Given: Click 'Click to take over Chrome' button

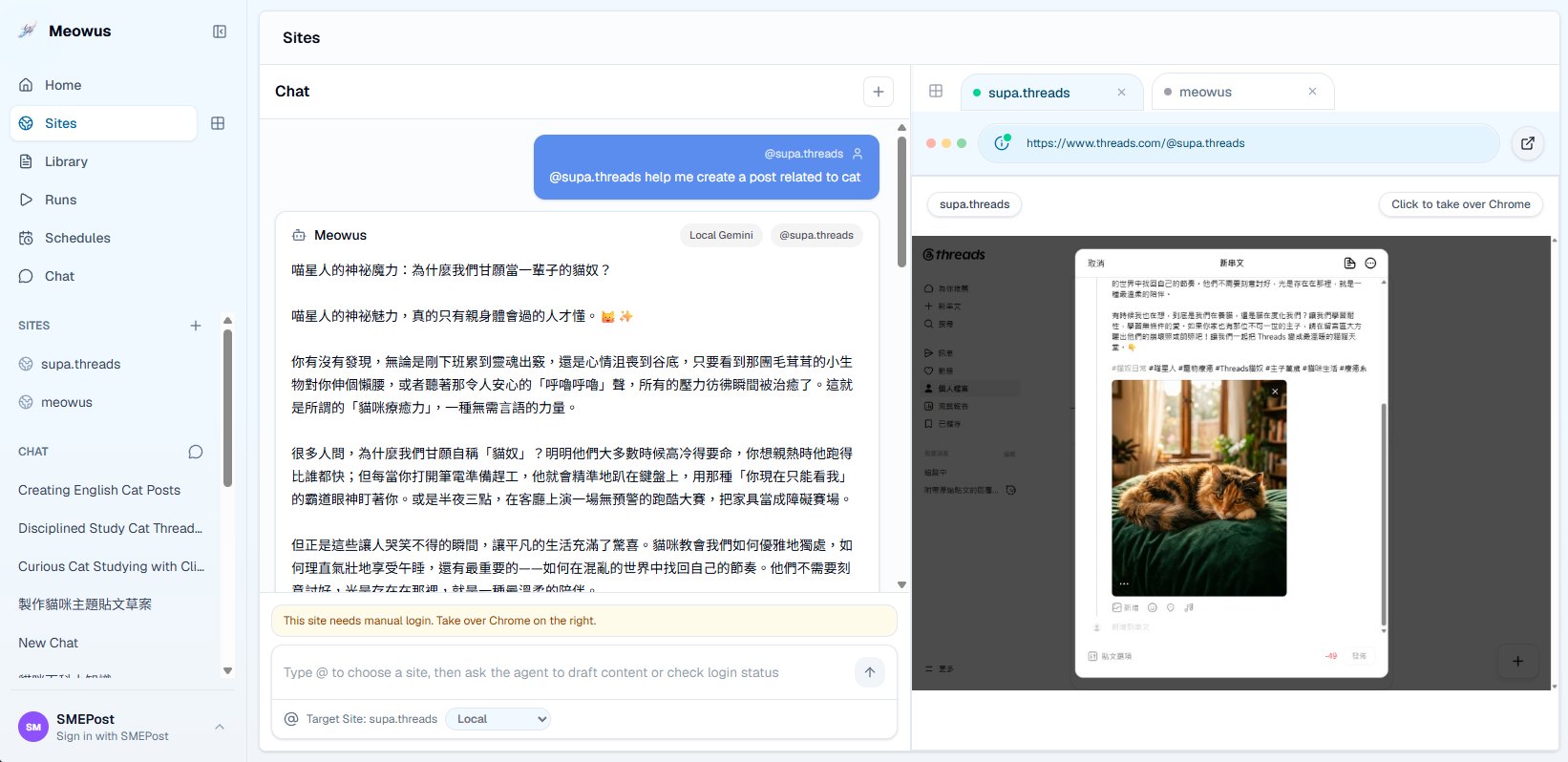Looking at the screenshot, I should coord(1460,204).
